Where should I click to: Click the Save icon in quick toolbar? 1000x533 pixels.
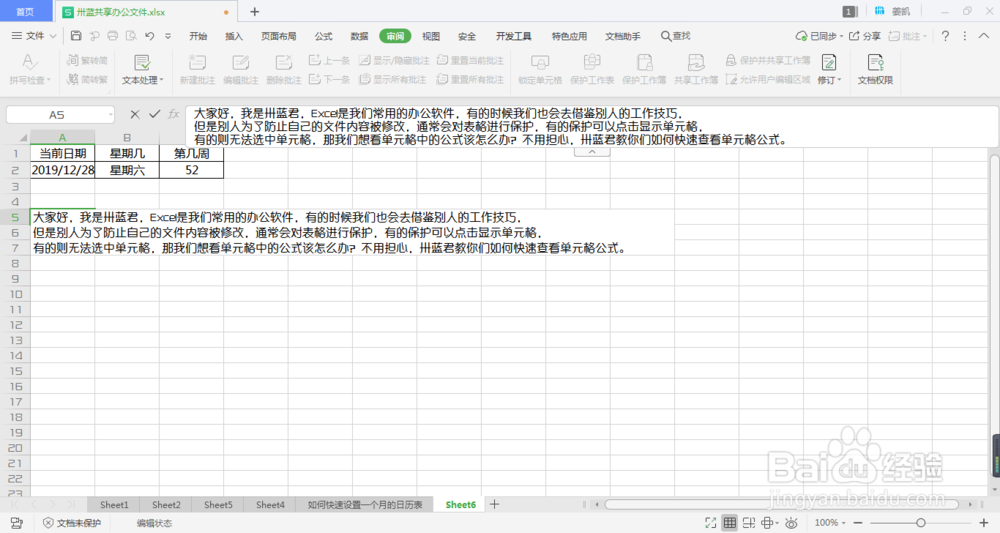coord(76,36)
